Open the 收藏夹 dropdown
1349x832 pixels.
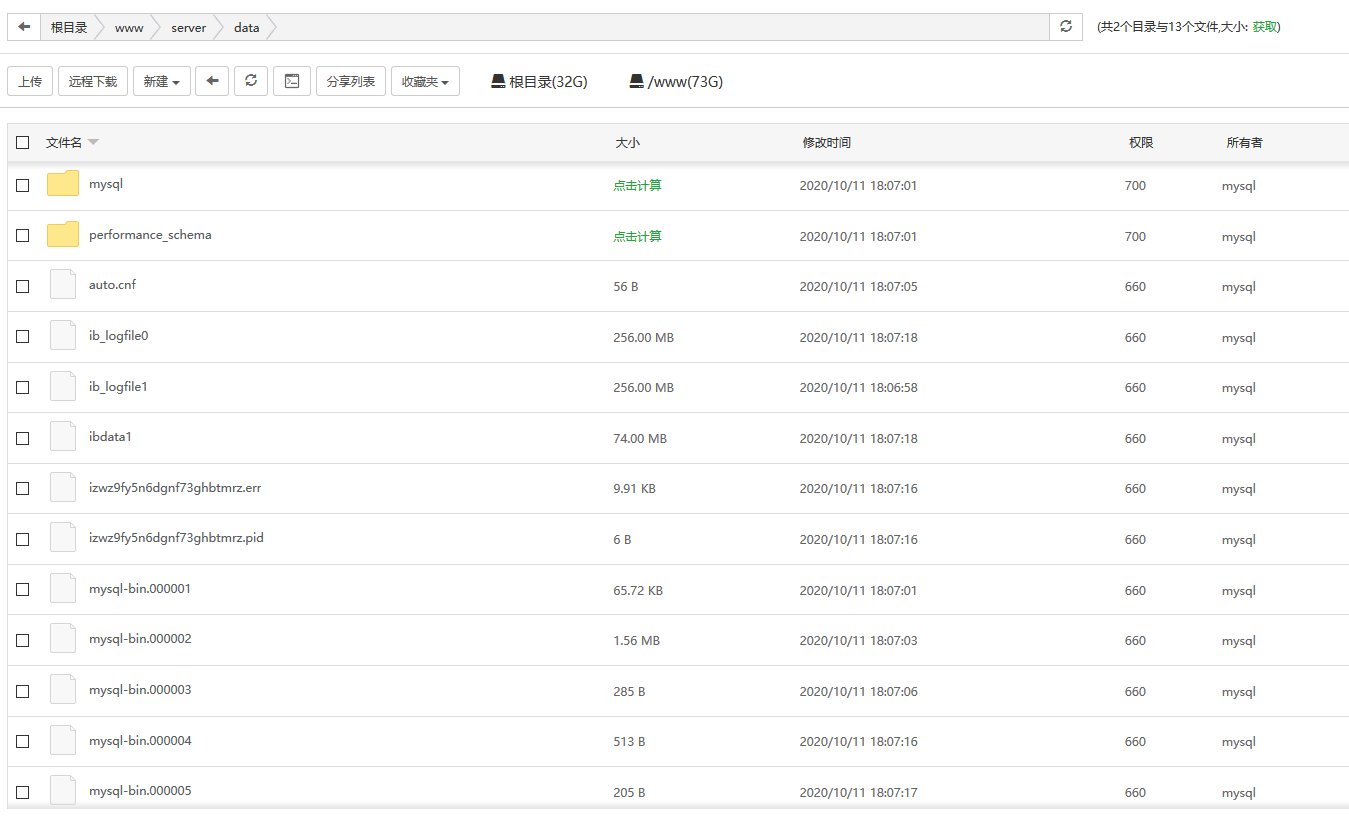click(425, 81)
